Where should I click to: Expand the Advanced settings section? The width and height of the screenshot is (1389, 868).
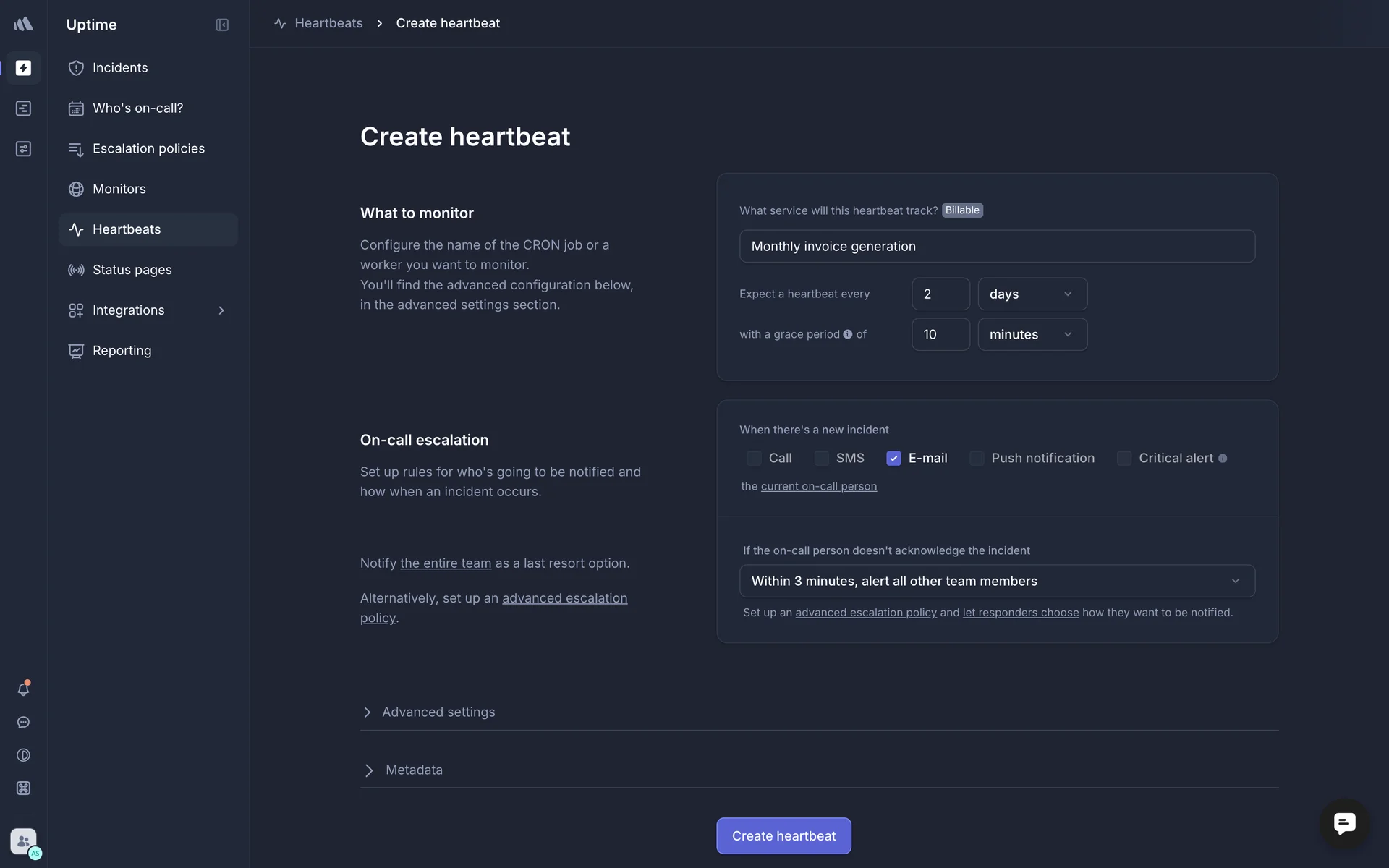tap(438, 712)
